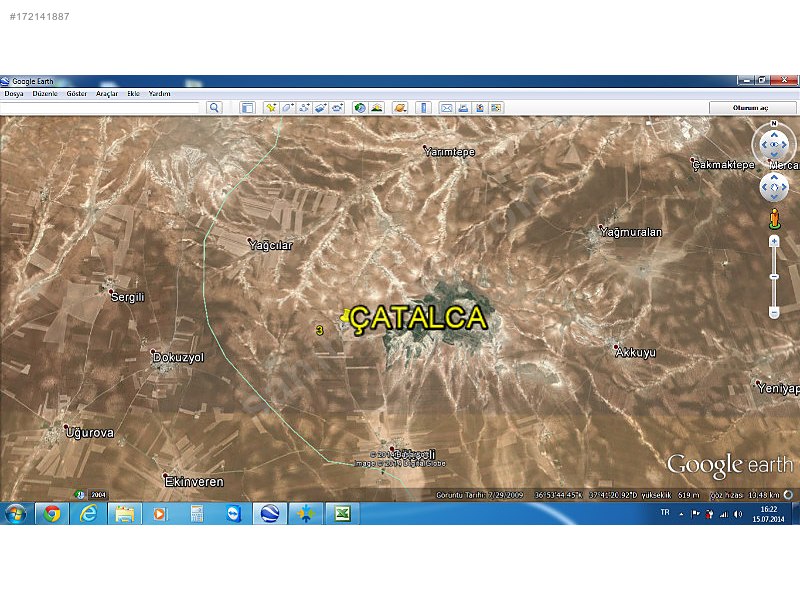Screen dimensions: 800x600
Task: Open the Ekle menu
Action: tap(134, 94)
